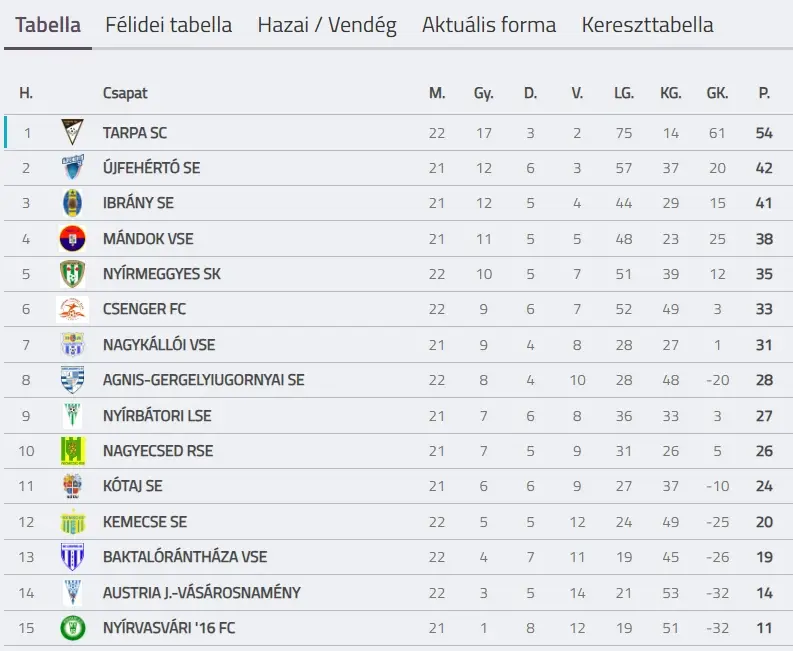
Task: Click the P. points column header
Action: (x=764, y=93)
